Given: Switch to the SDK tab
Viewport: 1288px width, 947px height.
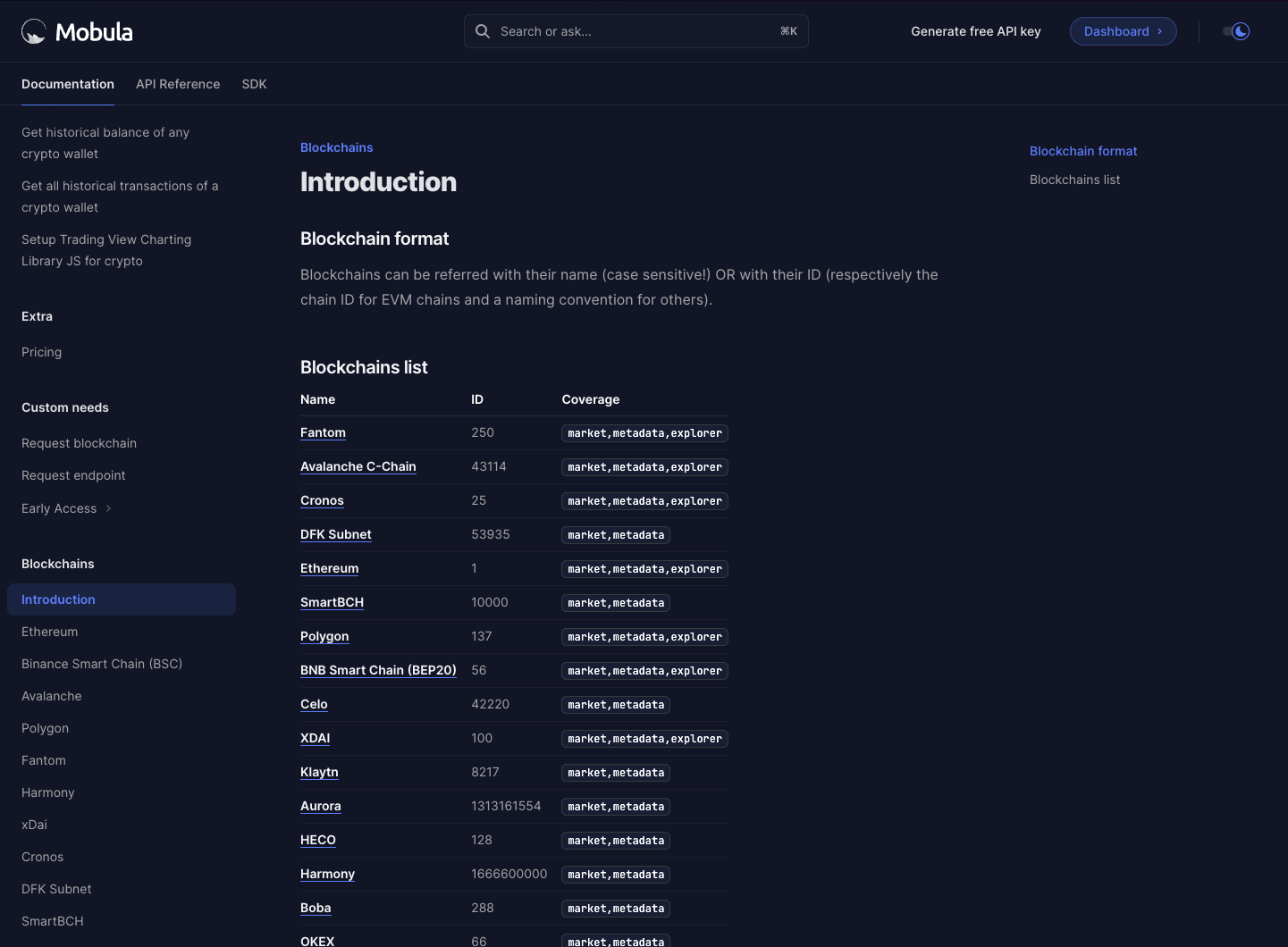Looking at the screenshot, I should [254, 84].
